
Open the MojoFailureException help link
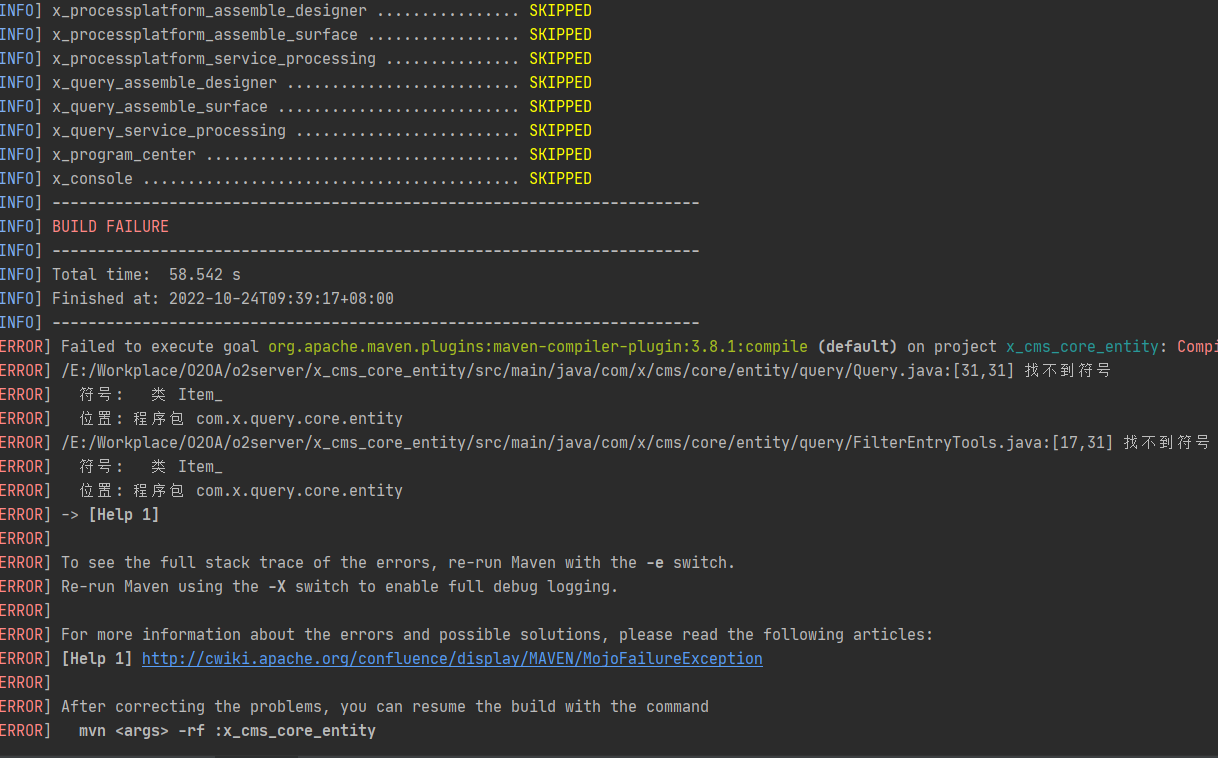[452, 659]
